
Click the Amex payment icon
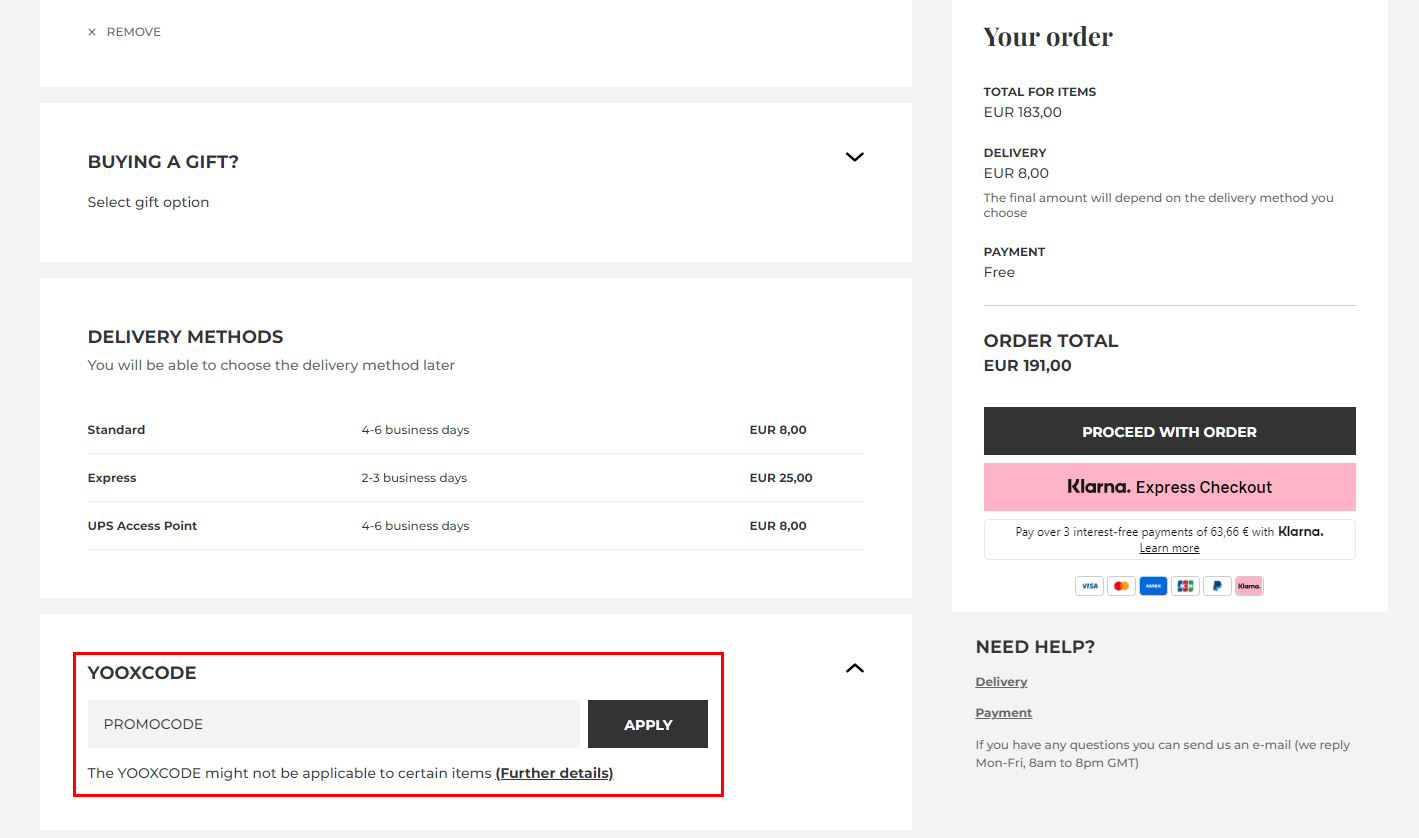(1153, 586)
